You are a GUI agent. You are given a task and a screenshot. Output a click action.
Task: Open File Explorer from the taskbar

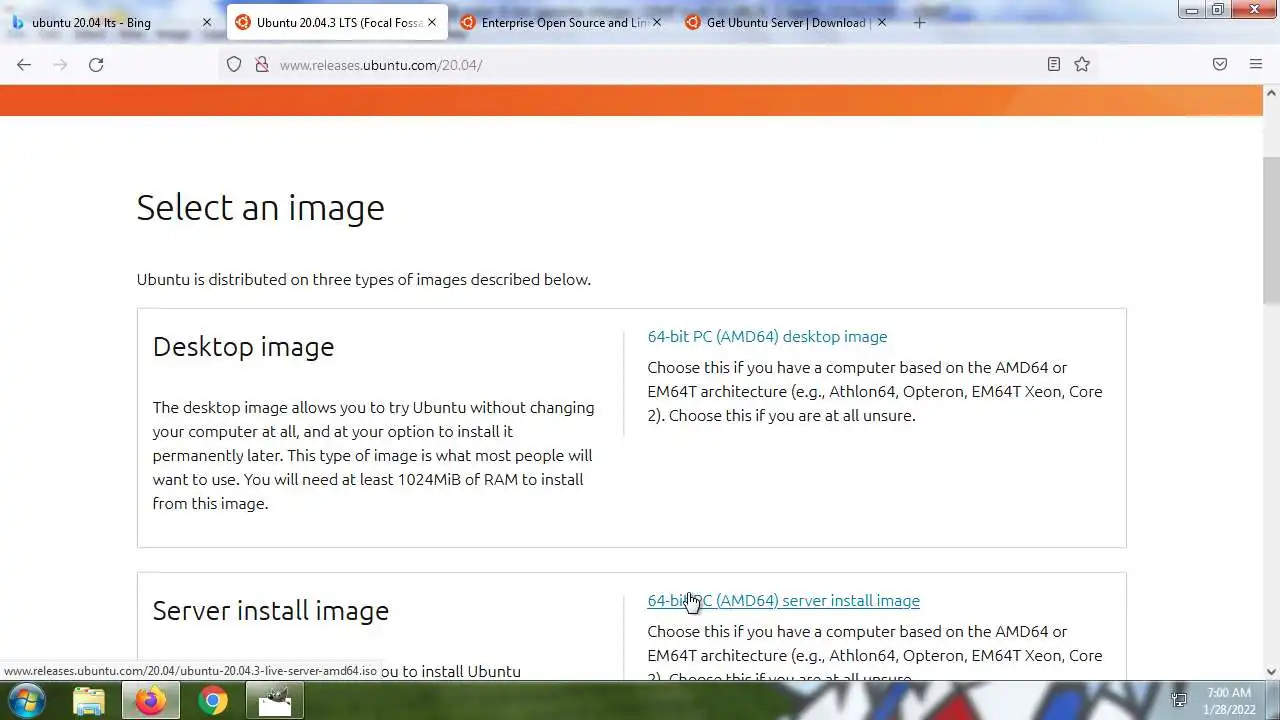[88, 701]
